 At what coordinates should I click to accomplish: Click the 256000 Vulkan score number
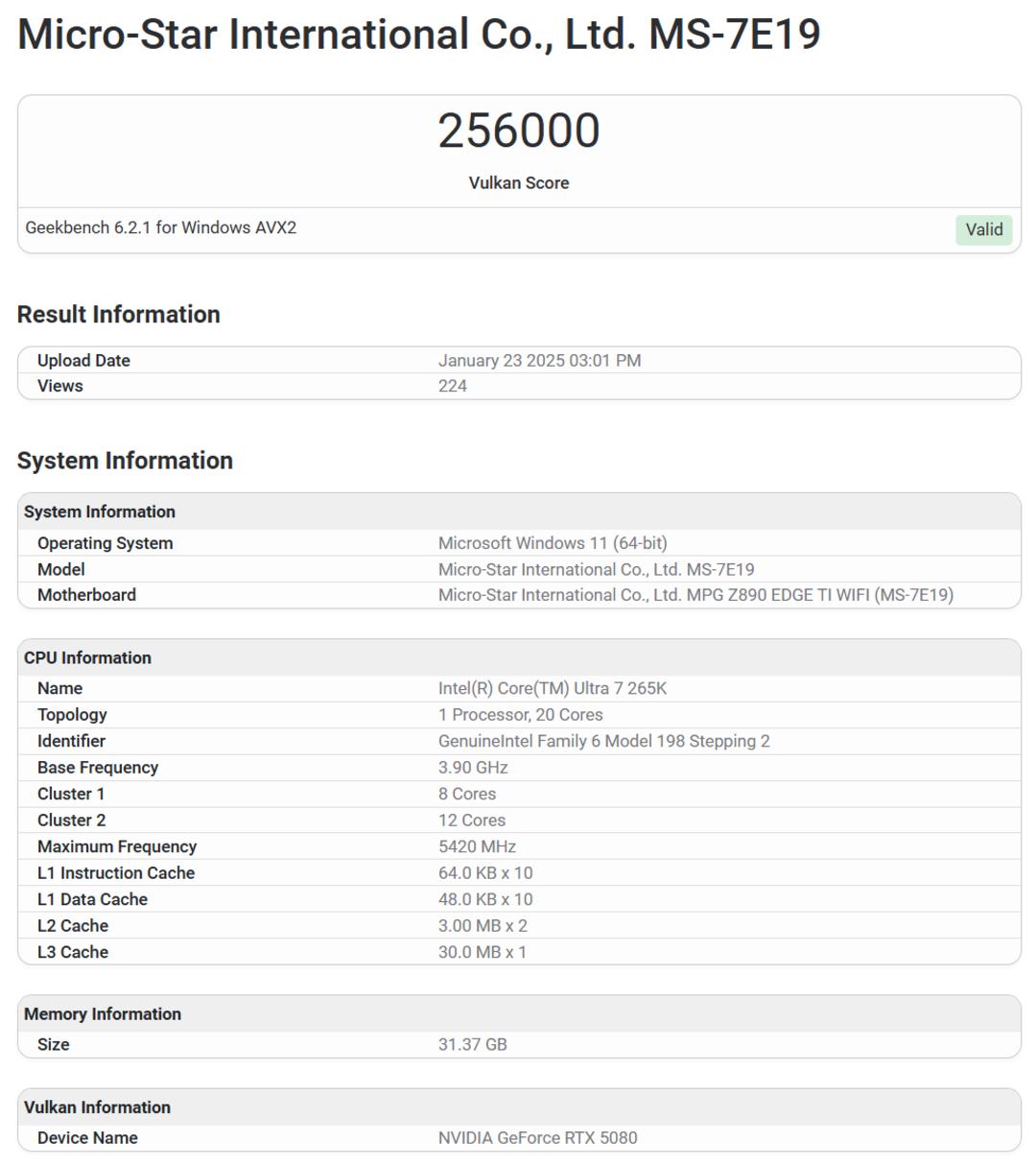point(519,131)
